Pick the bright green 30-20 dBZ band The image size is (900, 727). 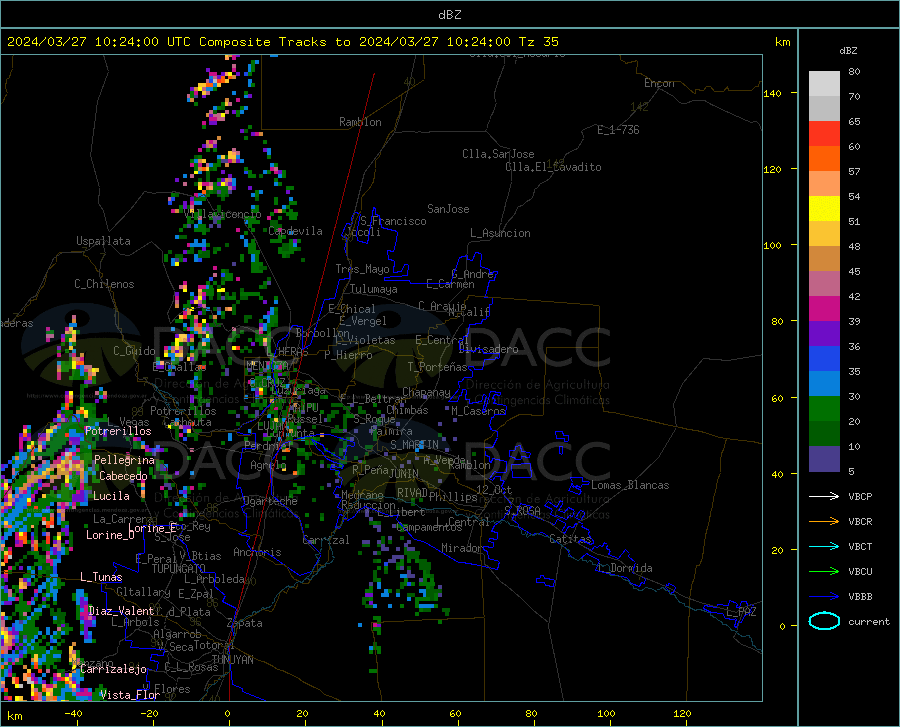pos(824,409)
